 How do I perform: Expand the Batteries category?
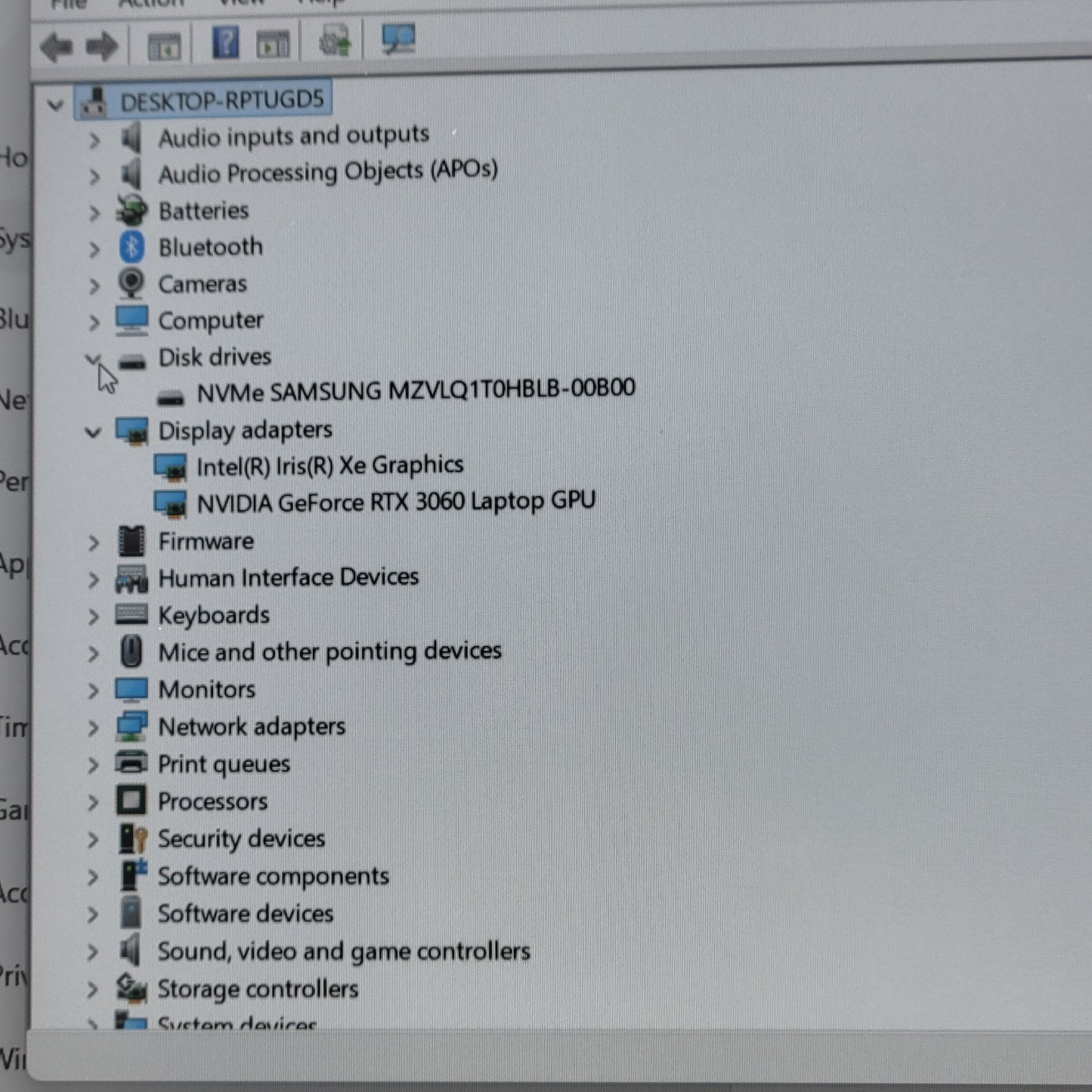pos(94,213)
